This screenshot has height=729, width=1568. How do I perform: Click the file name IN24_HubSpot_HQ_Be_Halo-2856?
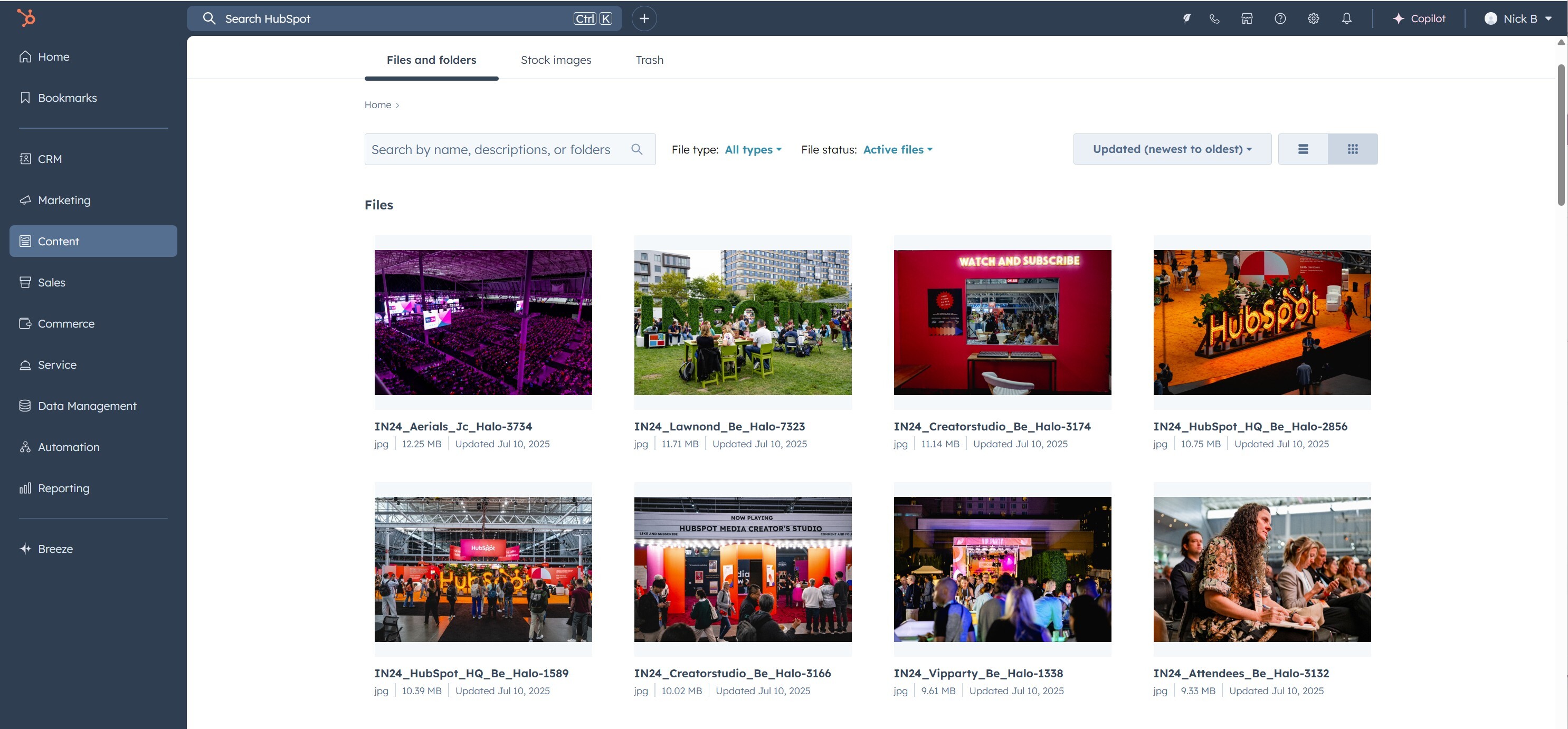coord(1250,427)
